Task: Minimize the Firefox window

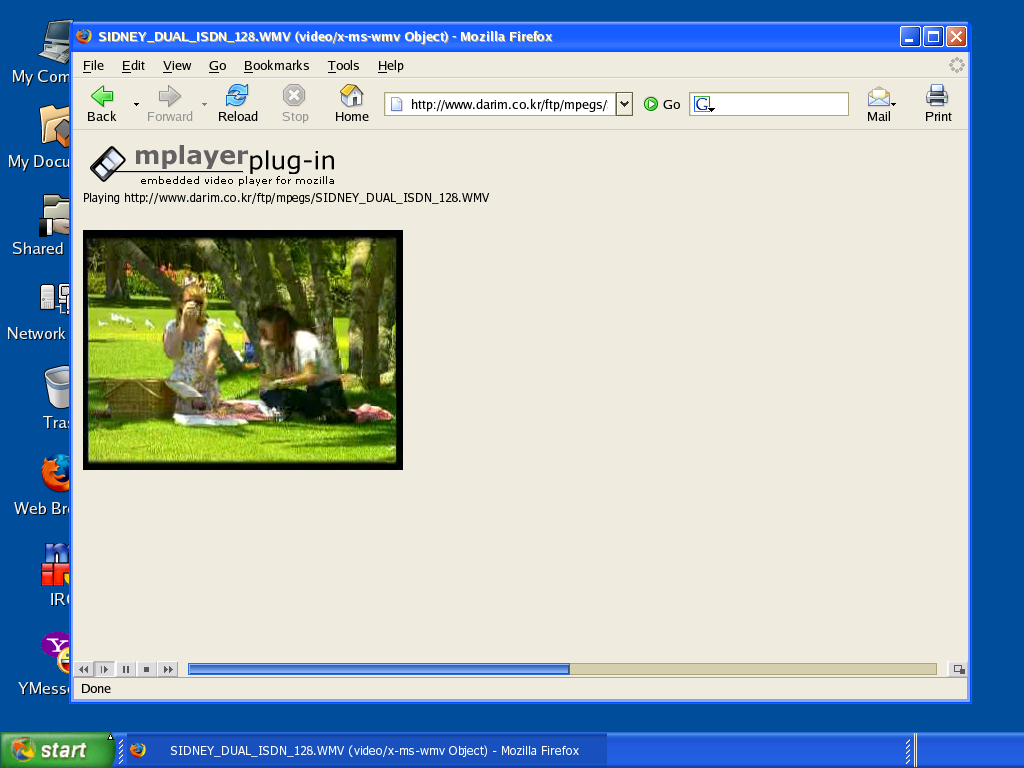Action: click(910, 37)
